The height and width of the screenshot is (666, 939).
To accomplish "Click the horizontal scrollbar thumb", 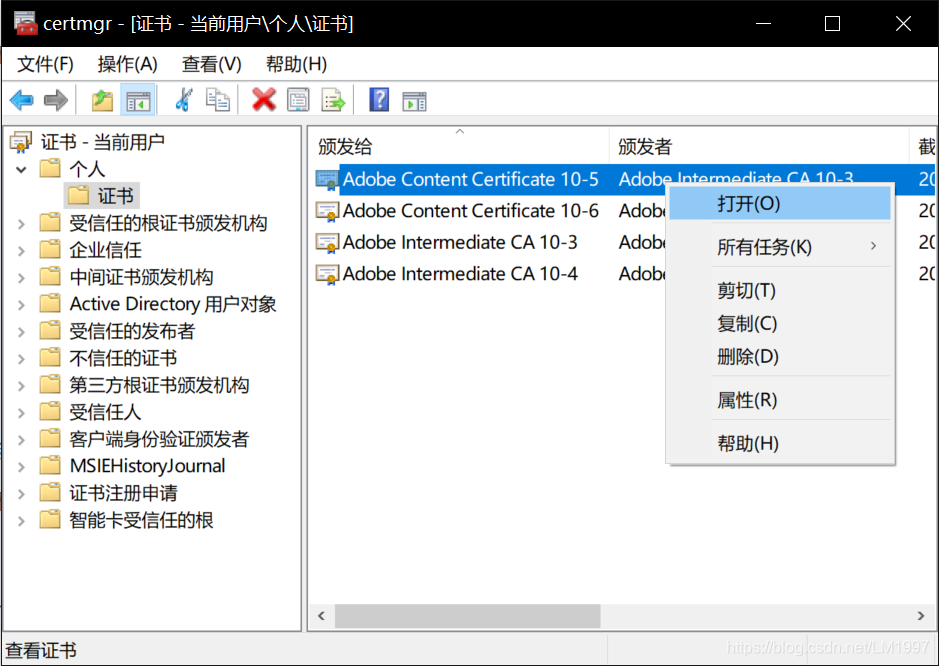I will point(467,616).
